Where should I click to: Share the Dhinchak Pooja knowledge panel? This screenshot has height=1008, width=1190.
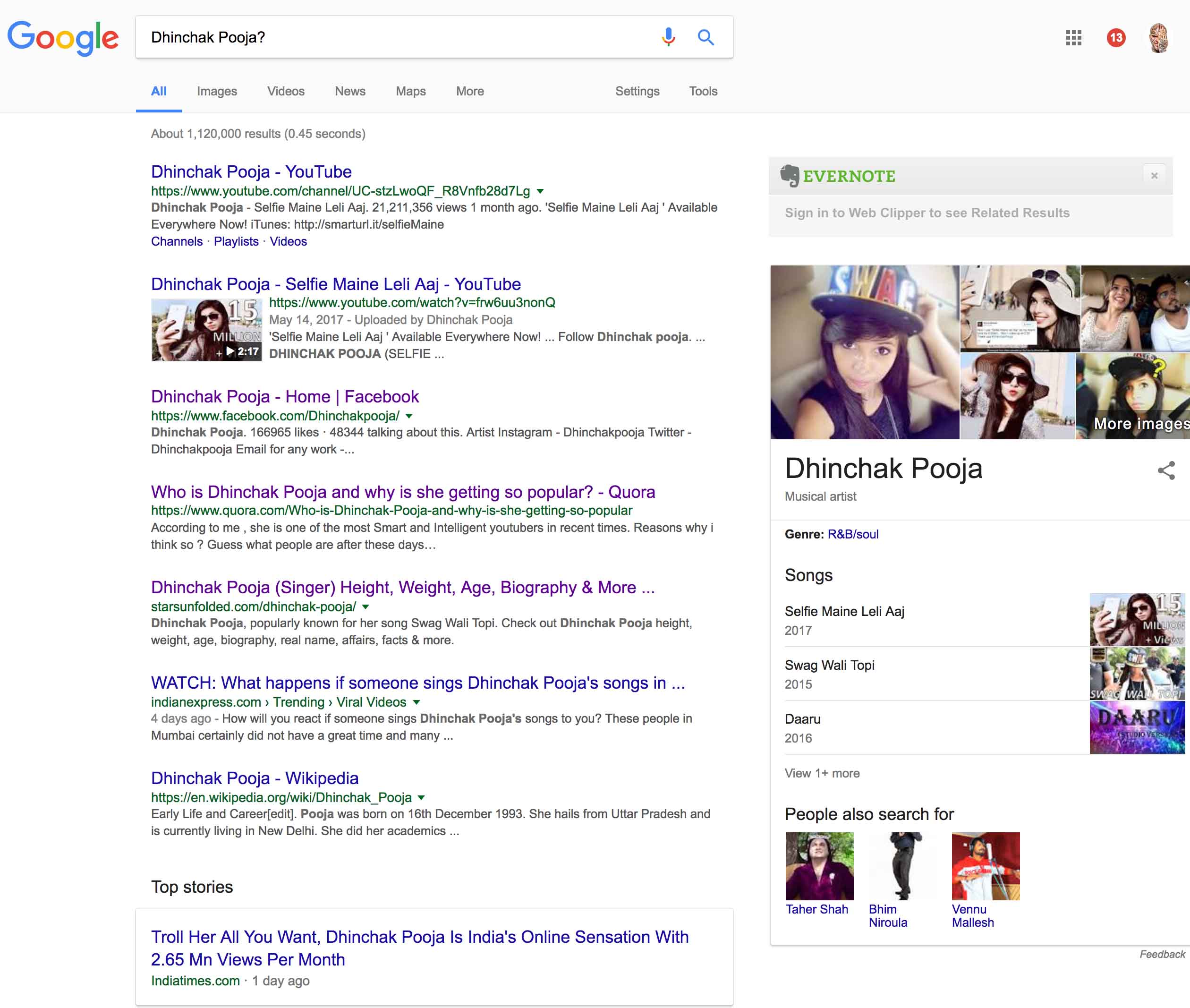pyautogui.click(x=1166, y=470)
